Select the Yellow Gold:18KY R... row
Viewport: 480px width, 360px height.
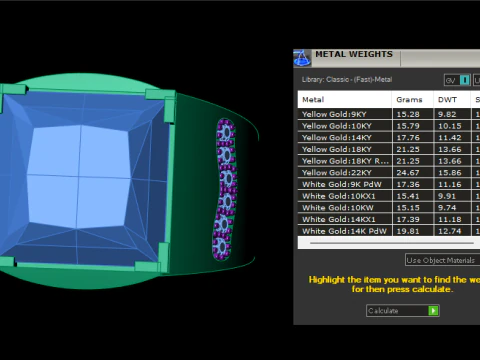389,161
